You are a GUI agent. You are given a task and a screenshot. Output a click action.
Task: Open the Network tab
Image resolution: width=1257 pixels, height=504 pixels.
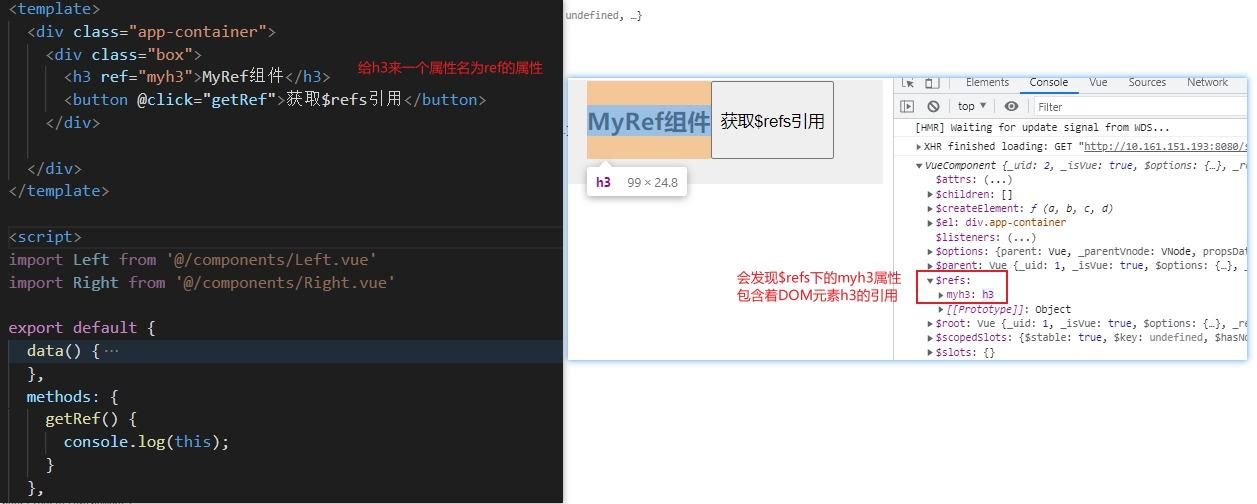[x=1207, y=83]
